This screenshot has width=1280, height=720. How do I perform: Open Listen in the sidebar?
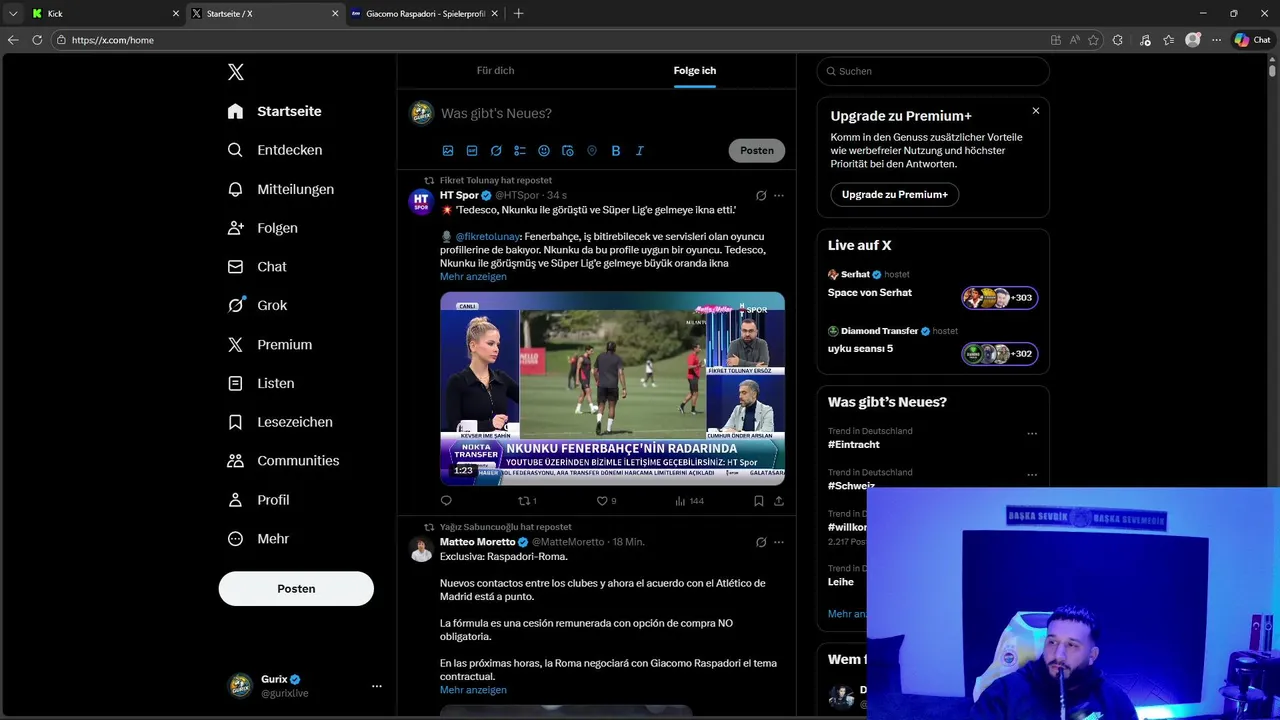click(x=260, y=383)
